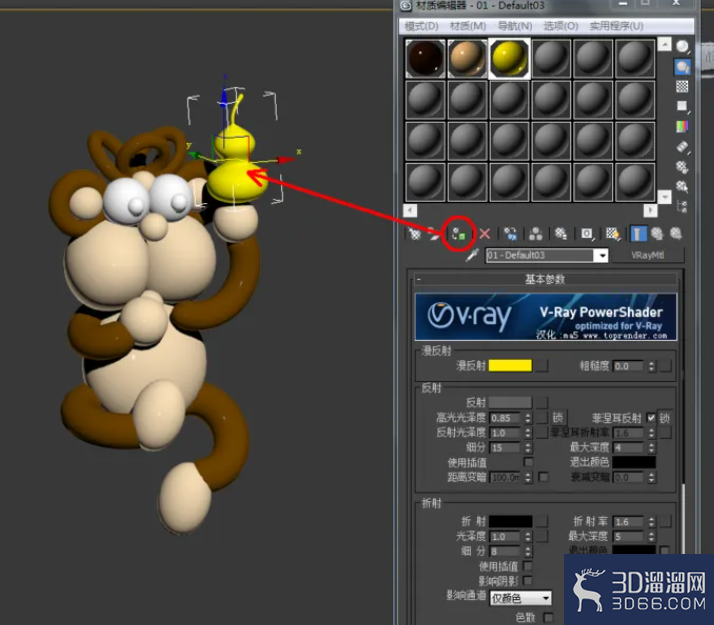The height and width of the screenshot is (625, 714).
Task: Click the Make Preview film icon
Action: coord(682,147)
